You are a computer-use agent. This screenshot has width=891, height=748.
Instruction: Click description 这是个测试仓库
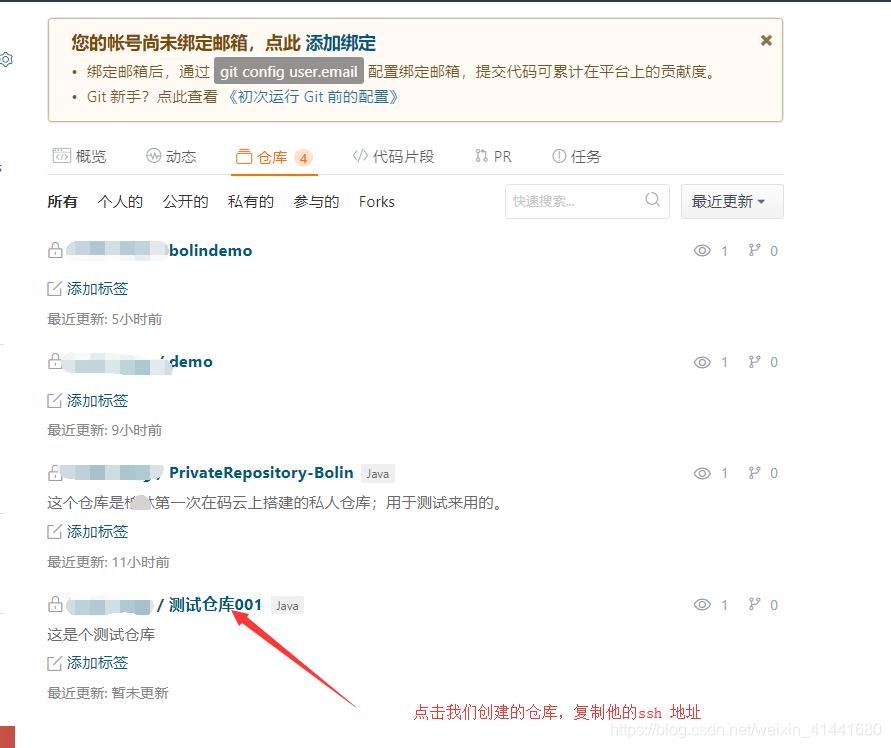coord(101,634)
